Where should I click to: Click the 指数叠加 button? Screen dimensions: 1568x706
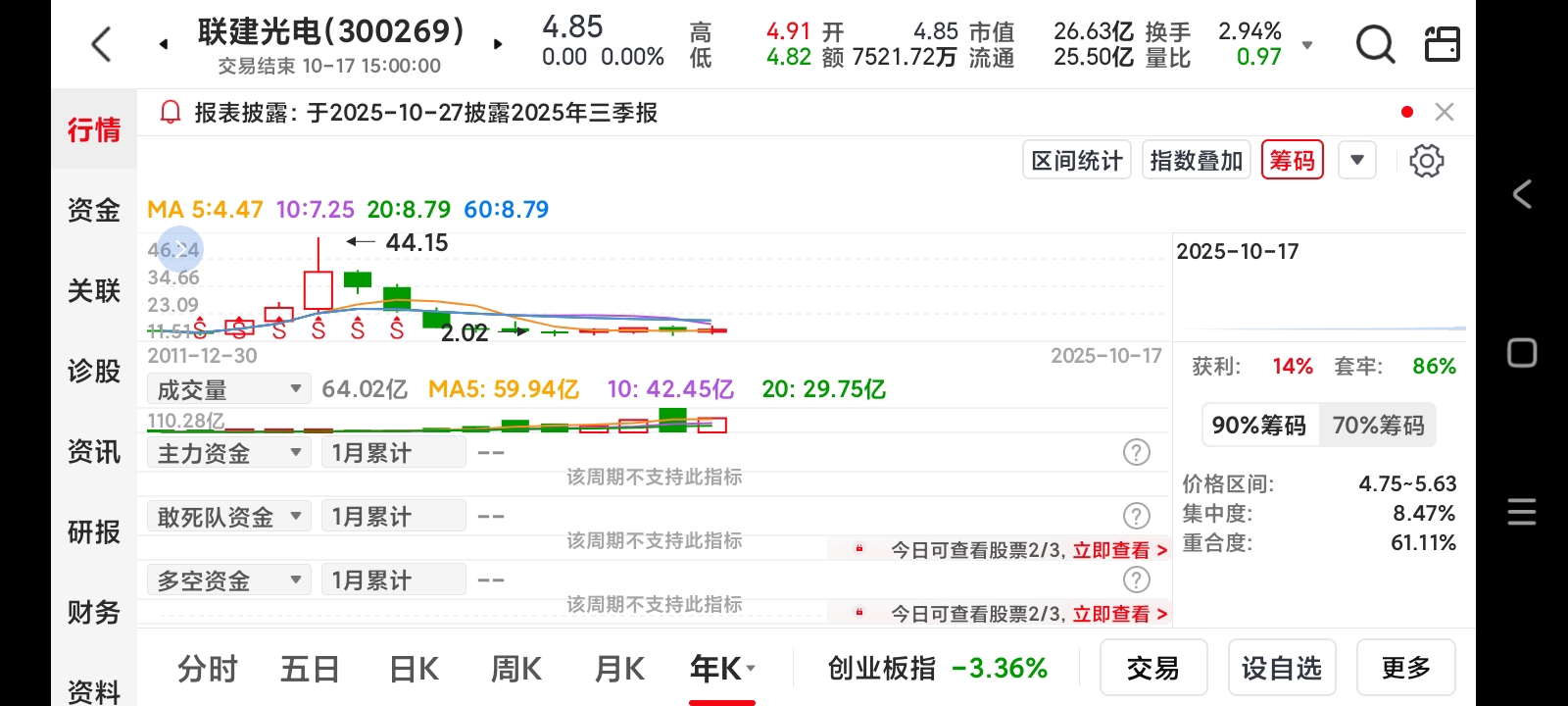coord(1196,160)
